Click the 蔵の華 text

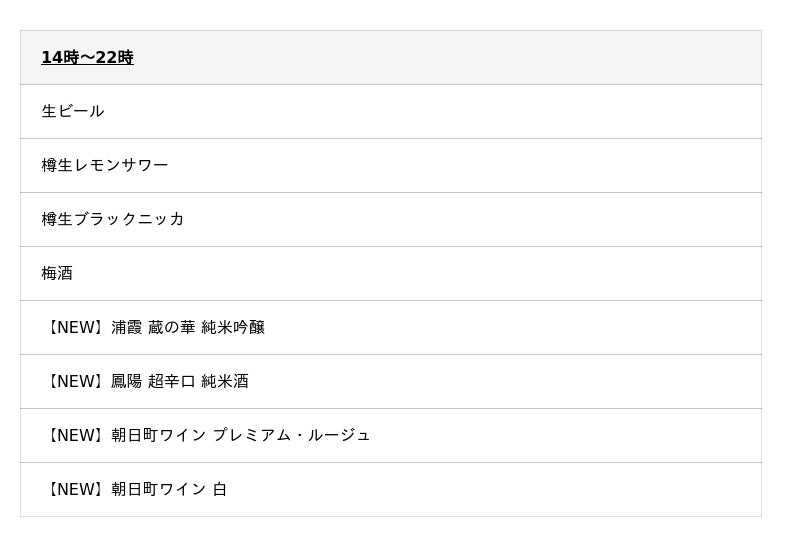tap(171, 328)
